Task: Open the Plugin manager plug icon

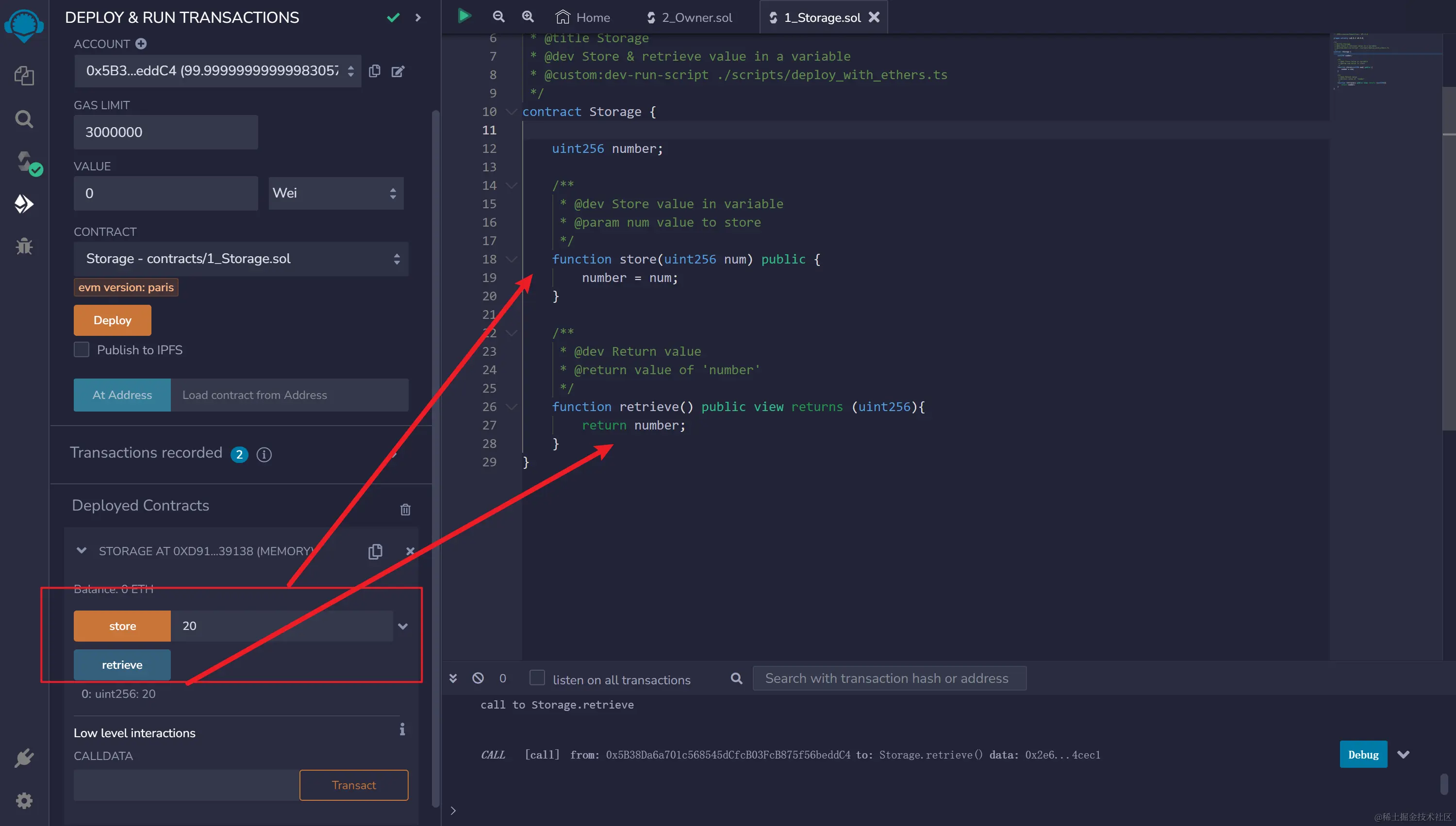Action: click(24, 758)
